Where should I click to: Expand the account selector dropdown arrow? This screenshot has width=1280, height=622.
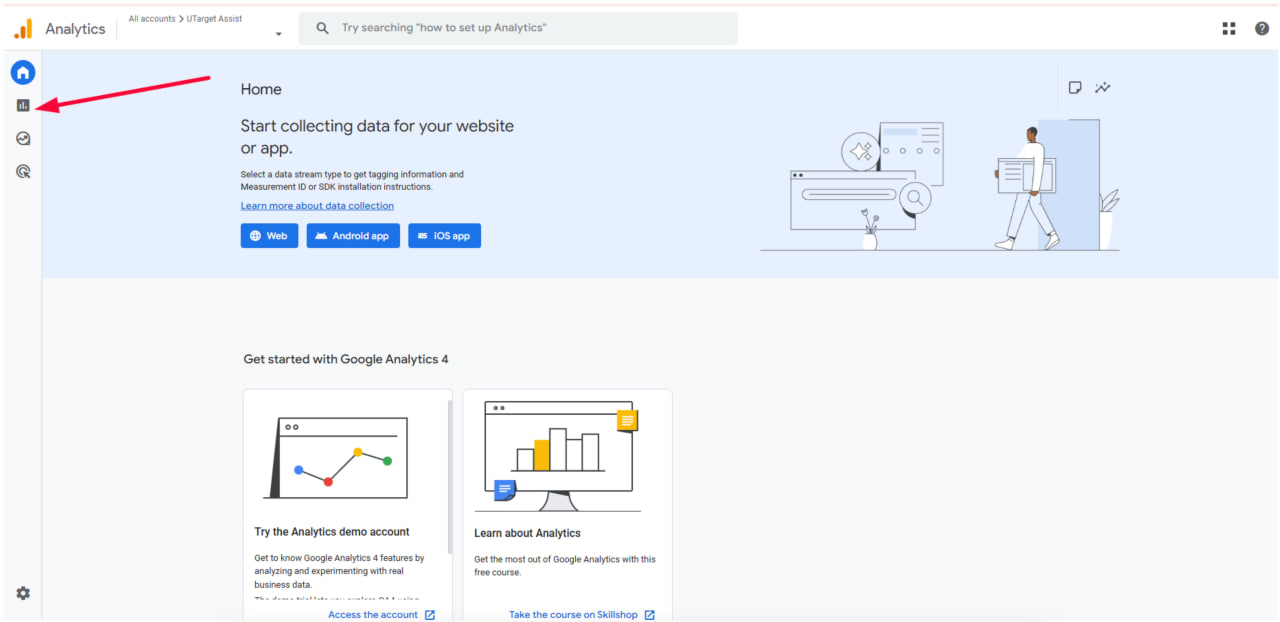coord(278,34)
